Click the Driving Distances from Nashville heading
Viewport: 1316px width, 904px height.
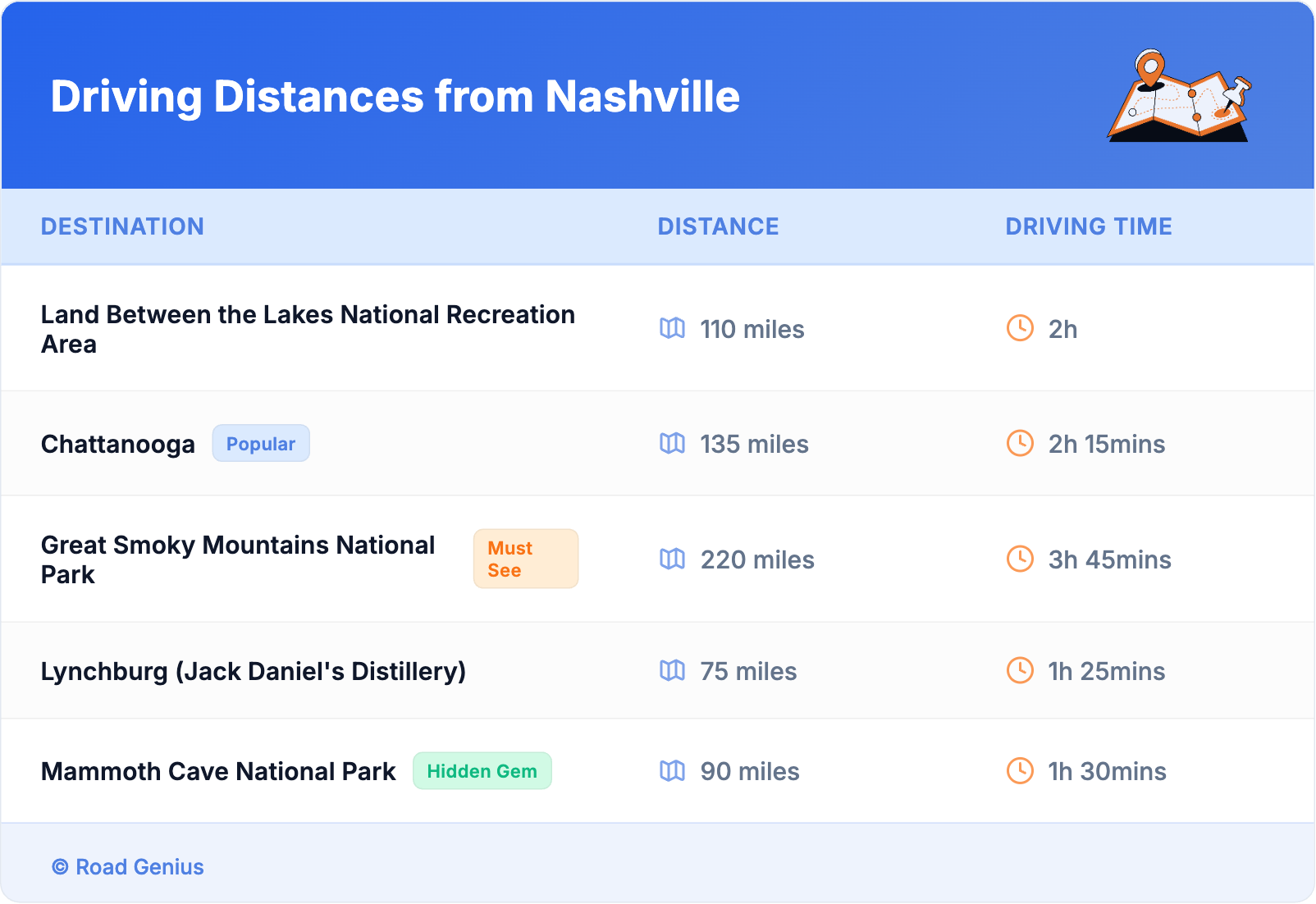point(395,97)
